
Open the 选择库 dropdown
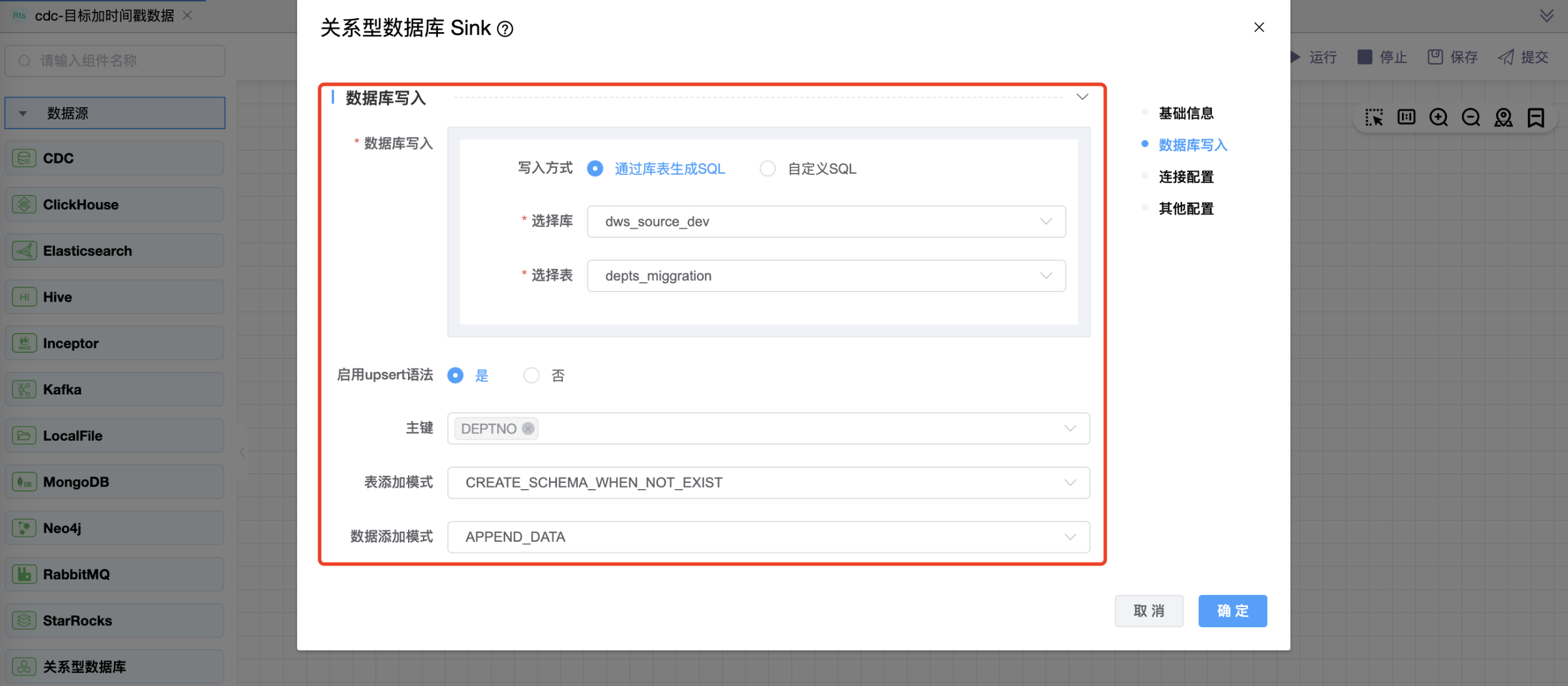(x=826, y=221)
